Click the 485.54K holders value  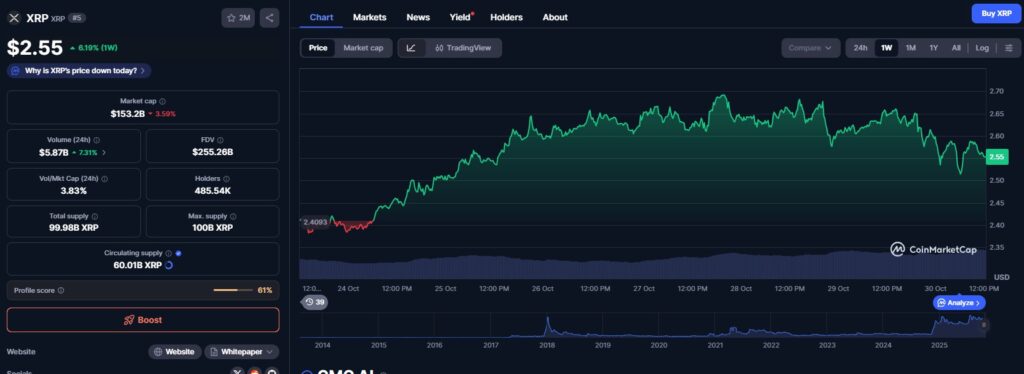[213, 191]
